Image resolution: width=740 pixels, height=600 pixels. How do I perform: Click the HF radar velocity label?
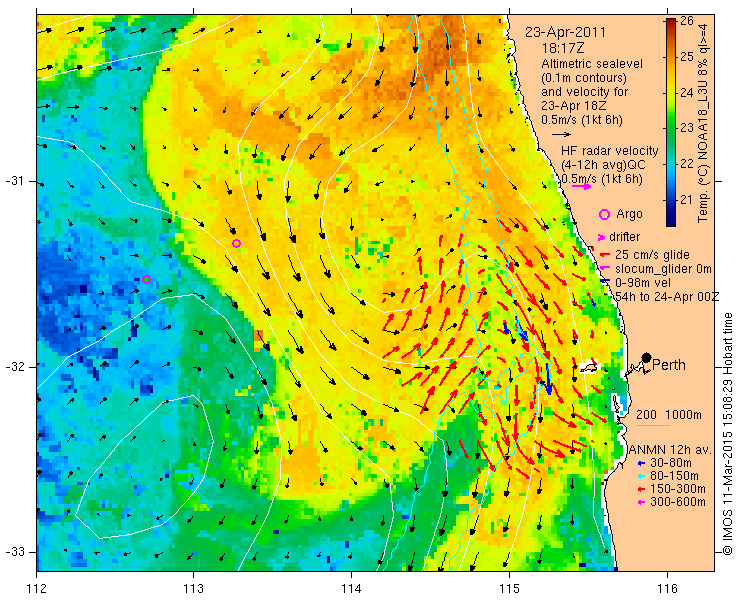(x=609, y=151)
